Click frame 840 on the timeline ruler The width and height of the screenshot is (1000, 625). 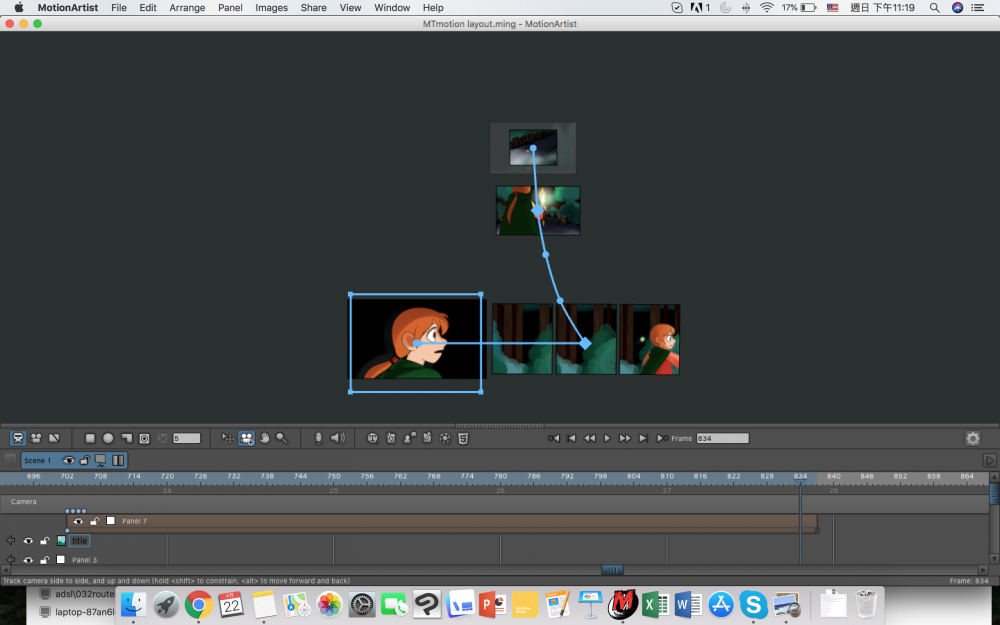834,476
